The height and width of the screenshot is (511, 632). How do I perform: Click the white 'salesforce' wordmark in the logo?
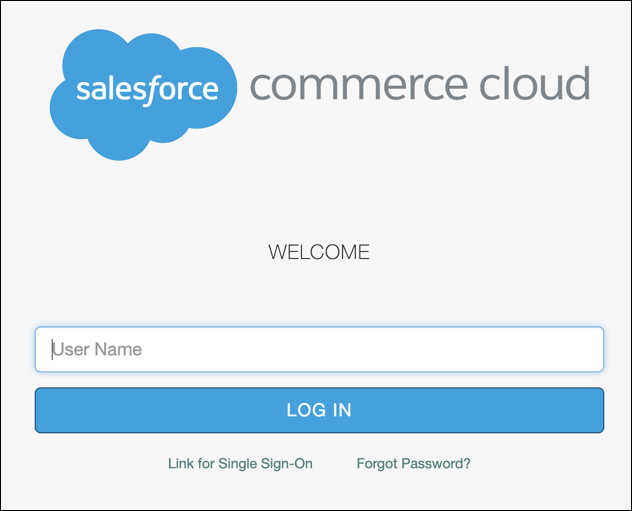[148, 90]
